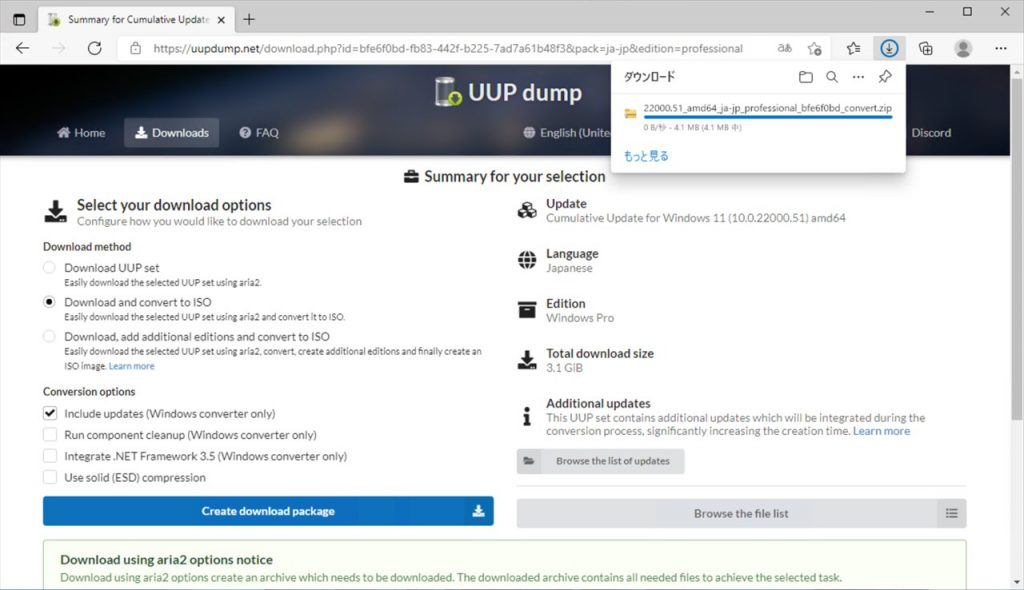Click the Windows Pro edition value
Image resolution: width=1024 pixels, height=590 pixels.
(580, 318)
